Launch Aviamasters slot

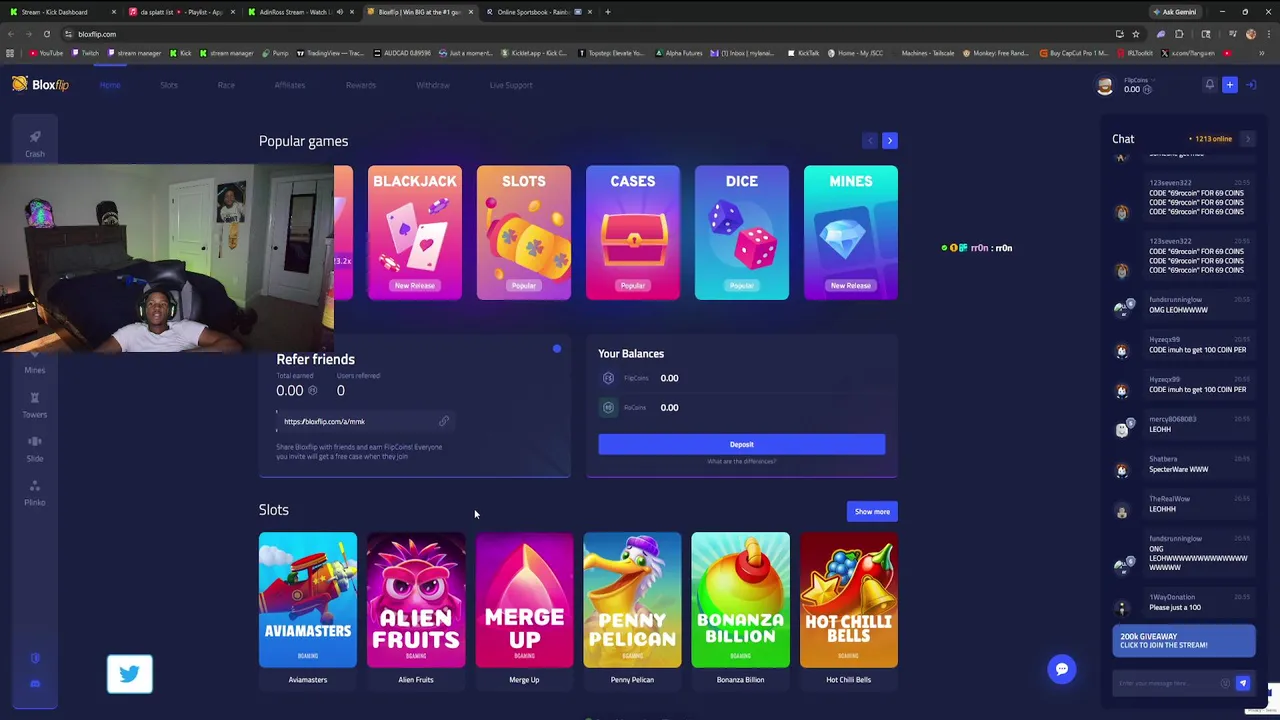308,600
